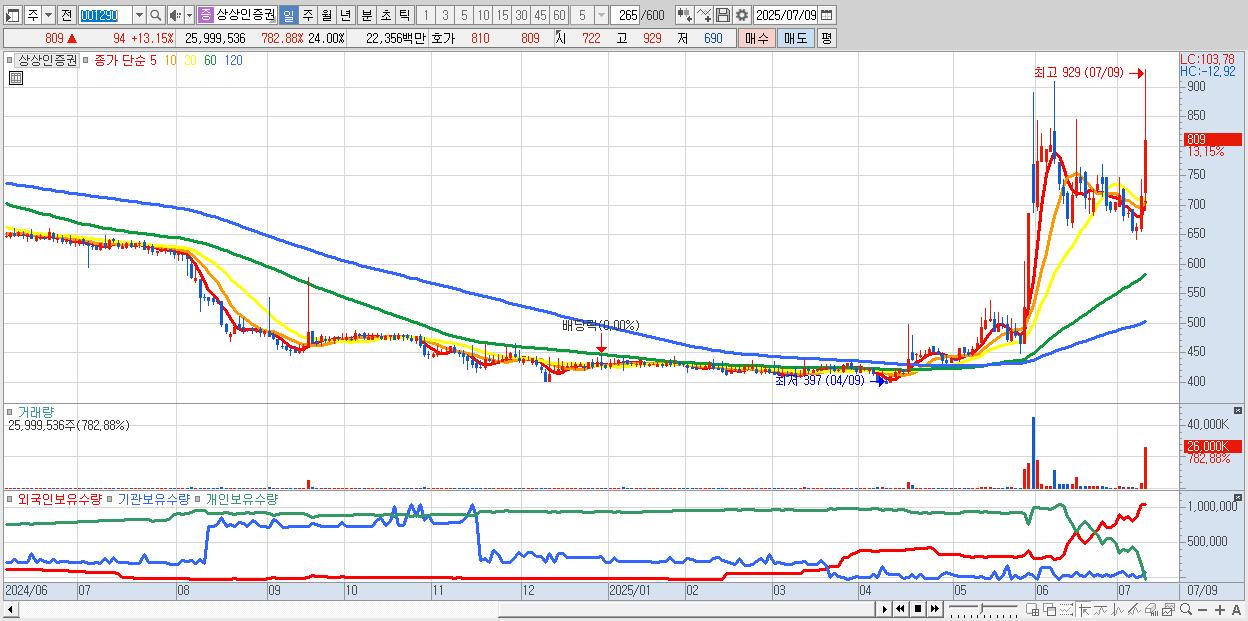The width and height of the screenshot is (1248, 621).
Task: Click the speaker sound icon
Action: pyautogui.click(x=175, y=15)
